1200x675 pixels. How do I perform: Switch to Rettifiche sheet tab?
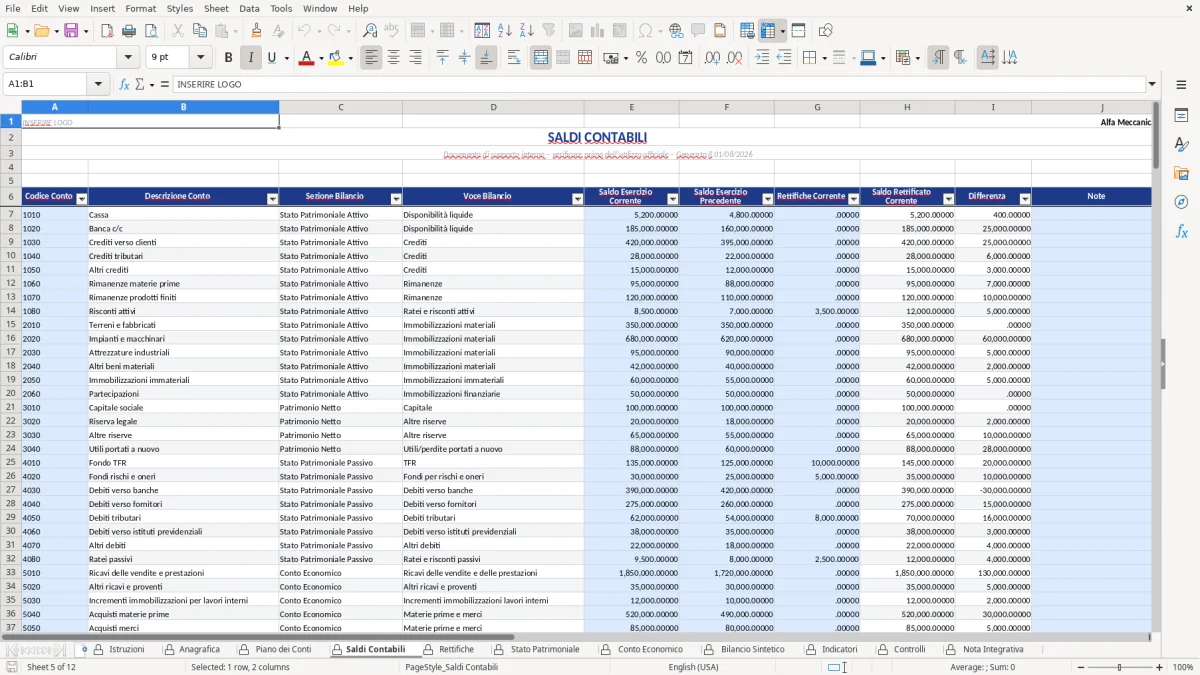(x=456, y=649)
